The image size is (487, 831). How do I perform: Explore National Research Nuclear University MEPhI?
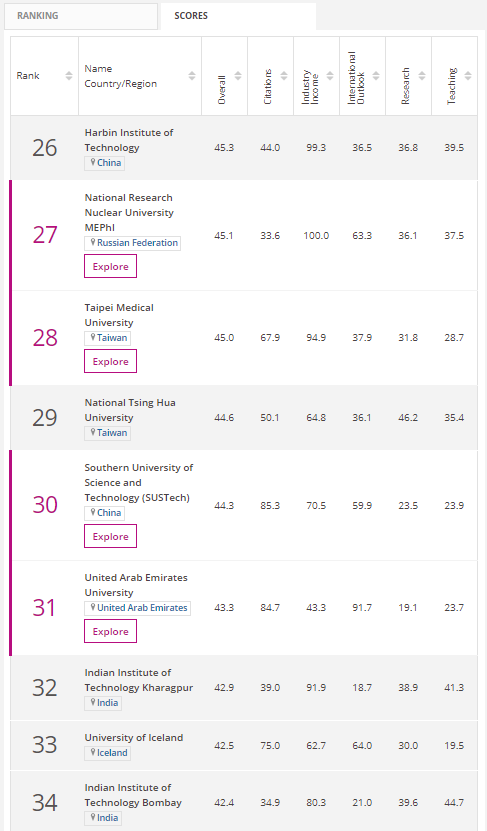pyautogui.click(x=110, y=266)
